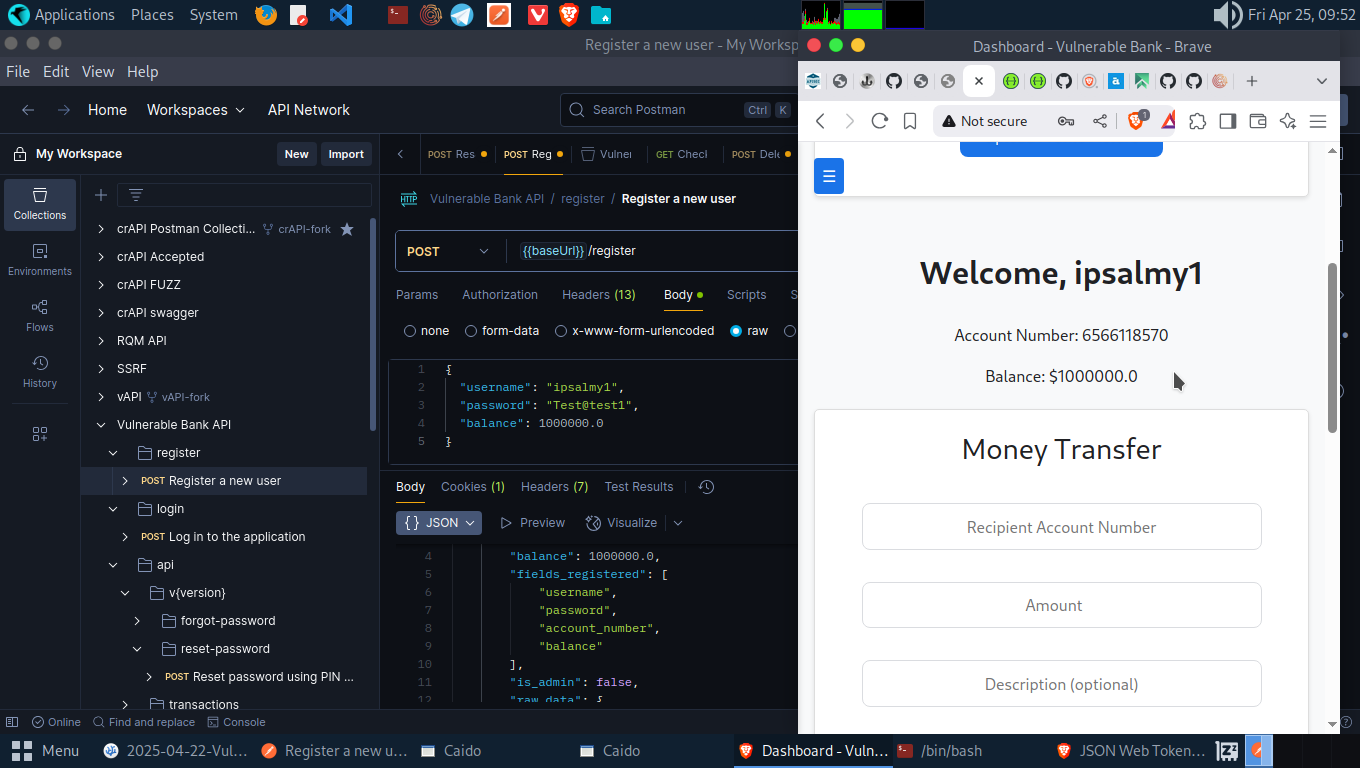The height and width of the screenshot is (768, 1360).
Task: Go back with Postman back arrow
Action: [28, 110]
